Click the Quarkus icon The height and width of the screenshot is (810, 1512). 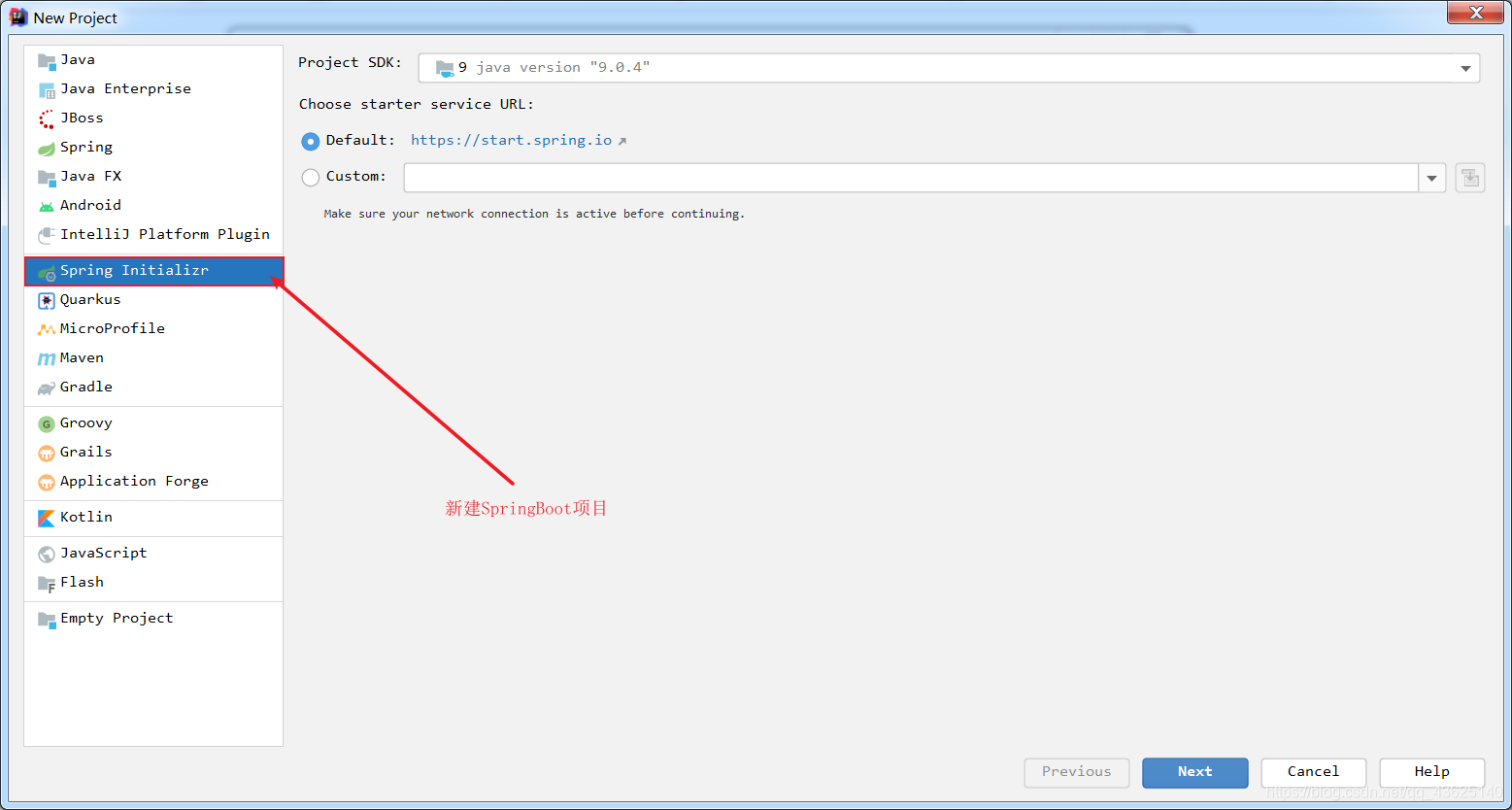click(47, 300)
